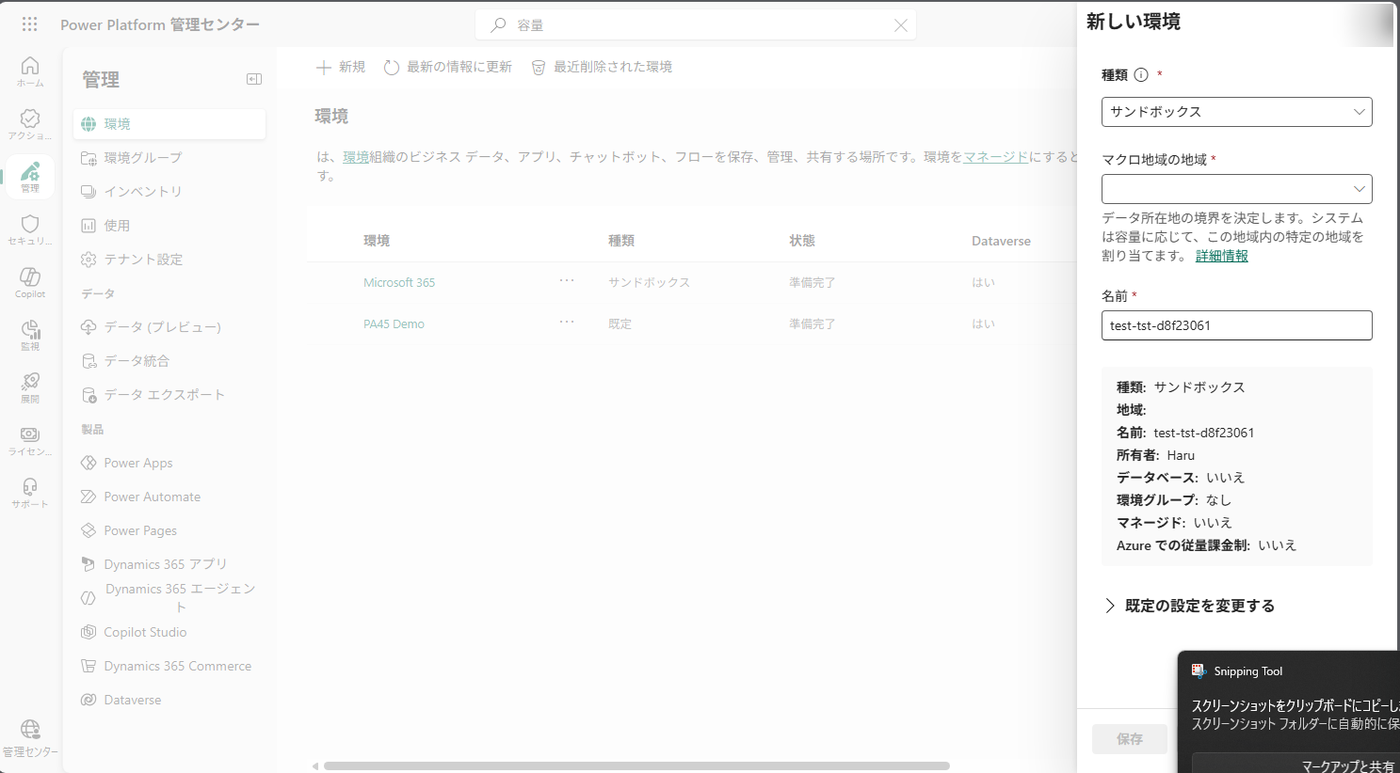Open 環境 in the navigation
The width and height of the screenshot is (1400, 773).
(x=169, y=124)
